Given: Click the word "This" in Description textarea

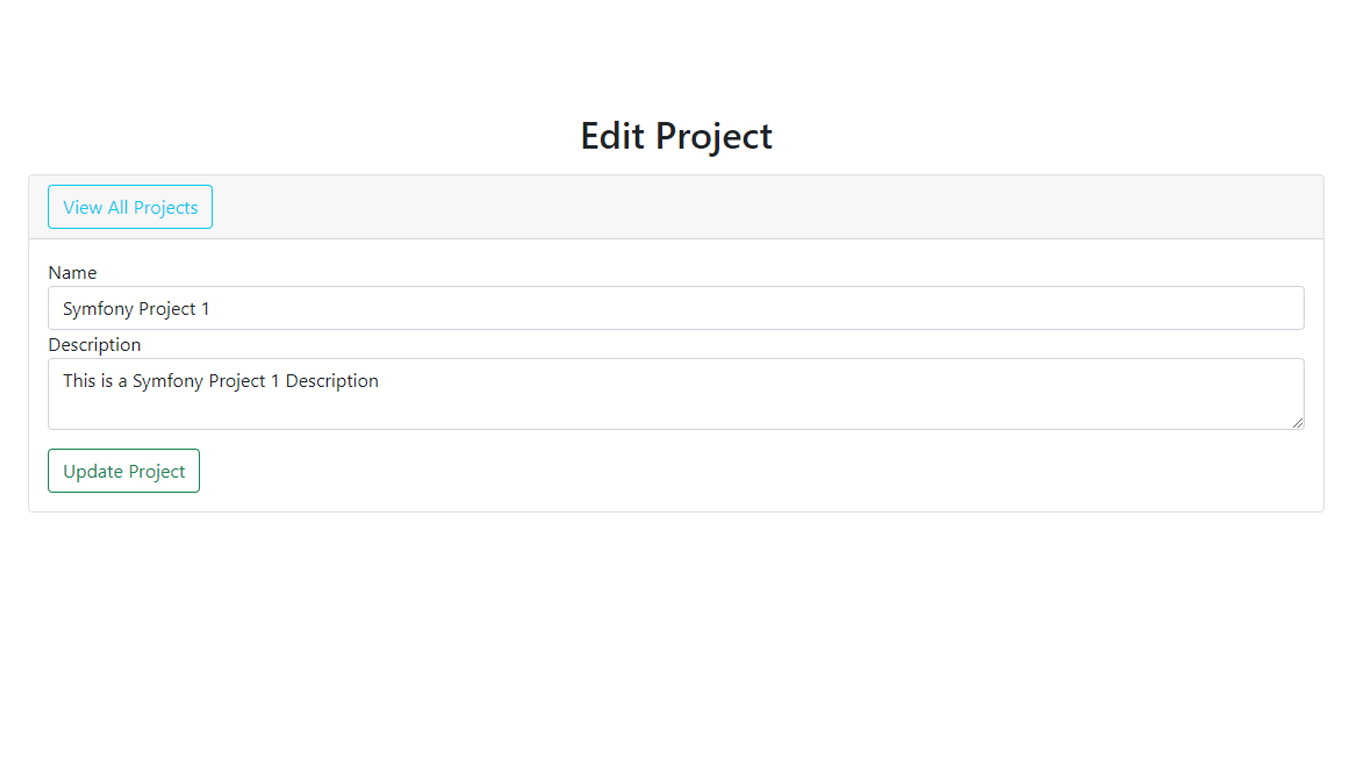Looking at the screenshot, I should (79, 381).
